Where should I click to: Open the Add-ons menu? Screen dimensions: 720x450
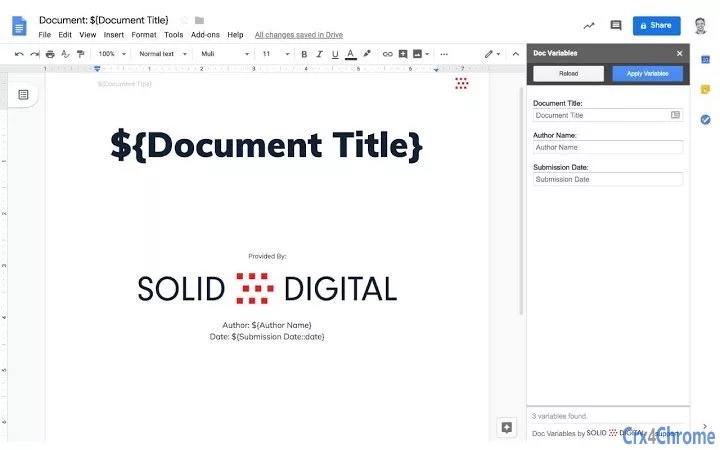click(x=205, y=35)
